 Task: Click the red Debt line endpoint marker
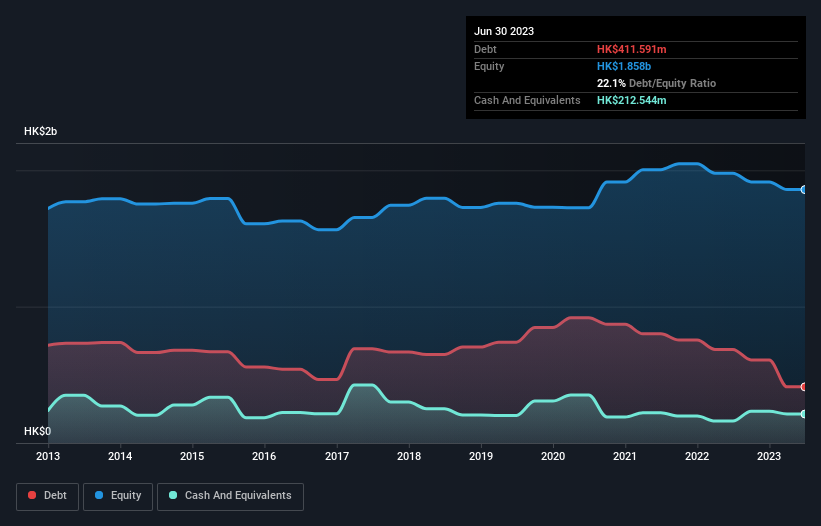tap(803, 387)
